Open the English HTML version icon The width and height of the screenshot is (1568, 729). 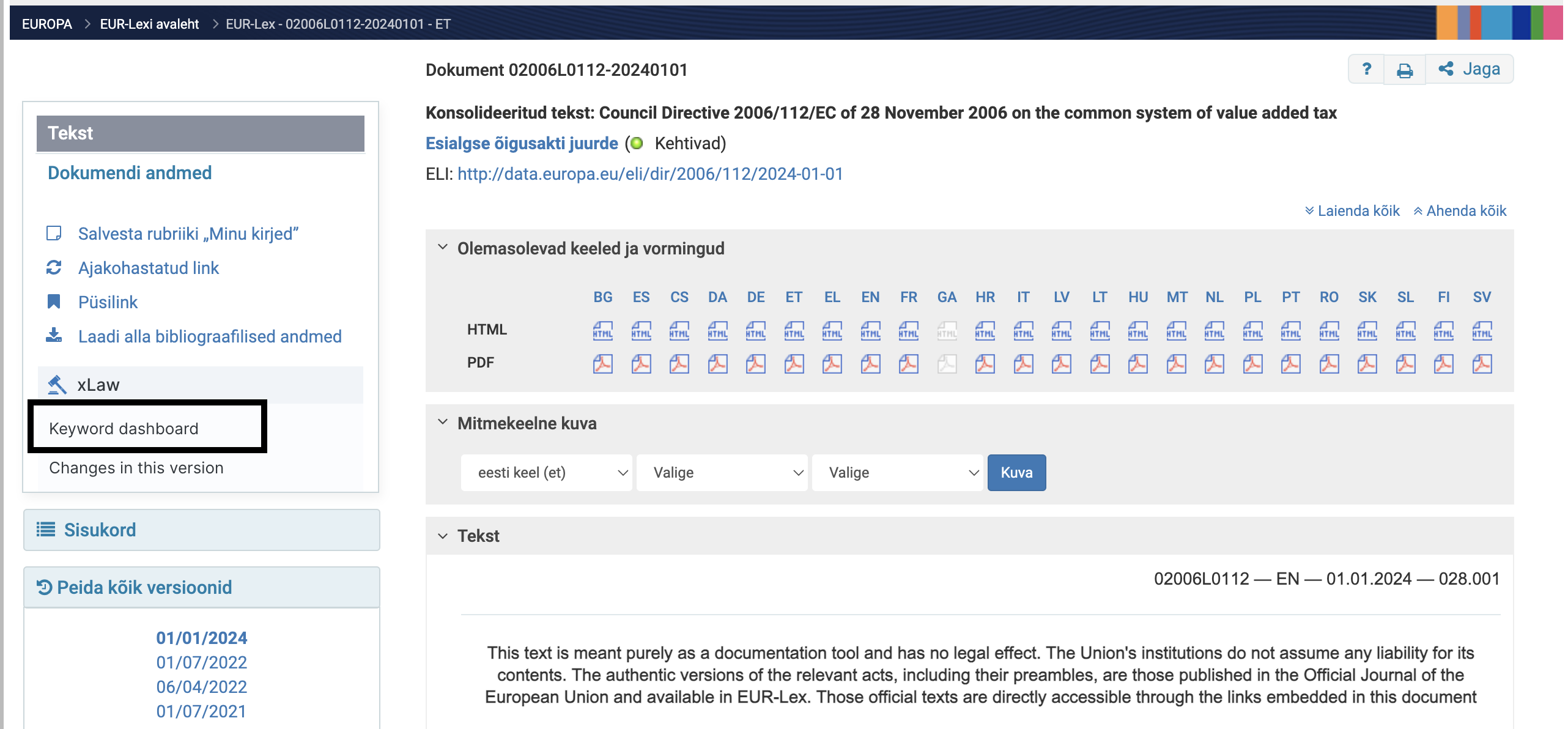click(870, 331)
